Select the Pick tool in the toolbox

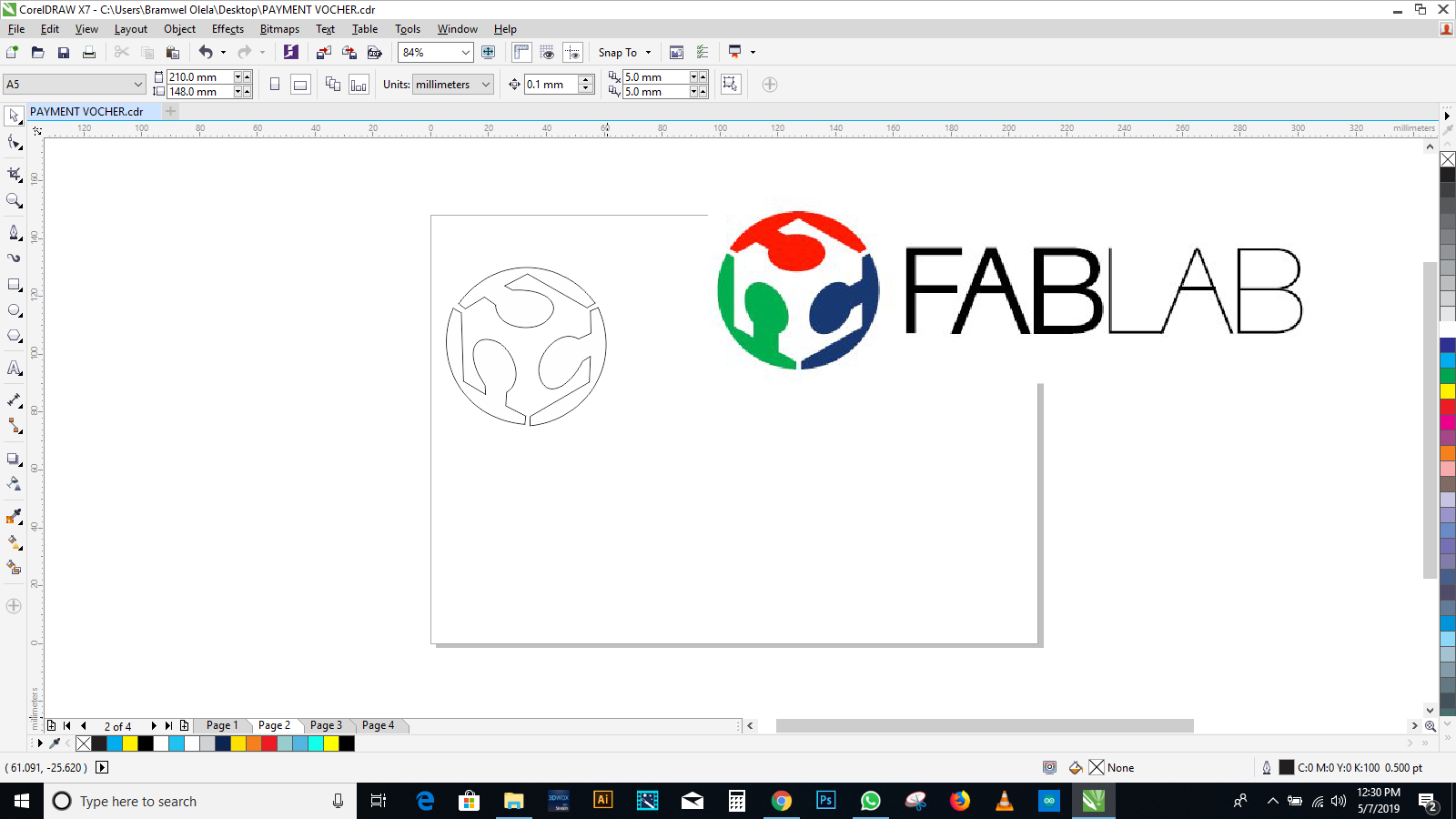coord(14,116)
